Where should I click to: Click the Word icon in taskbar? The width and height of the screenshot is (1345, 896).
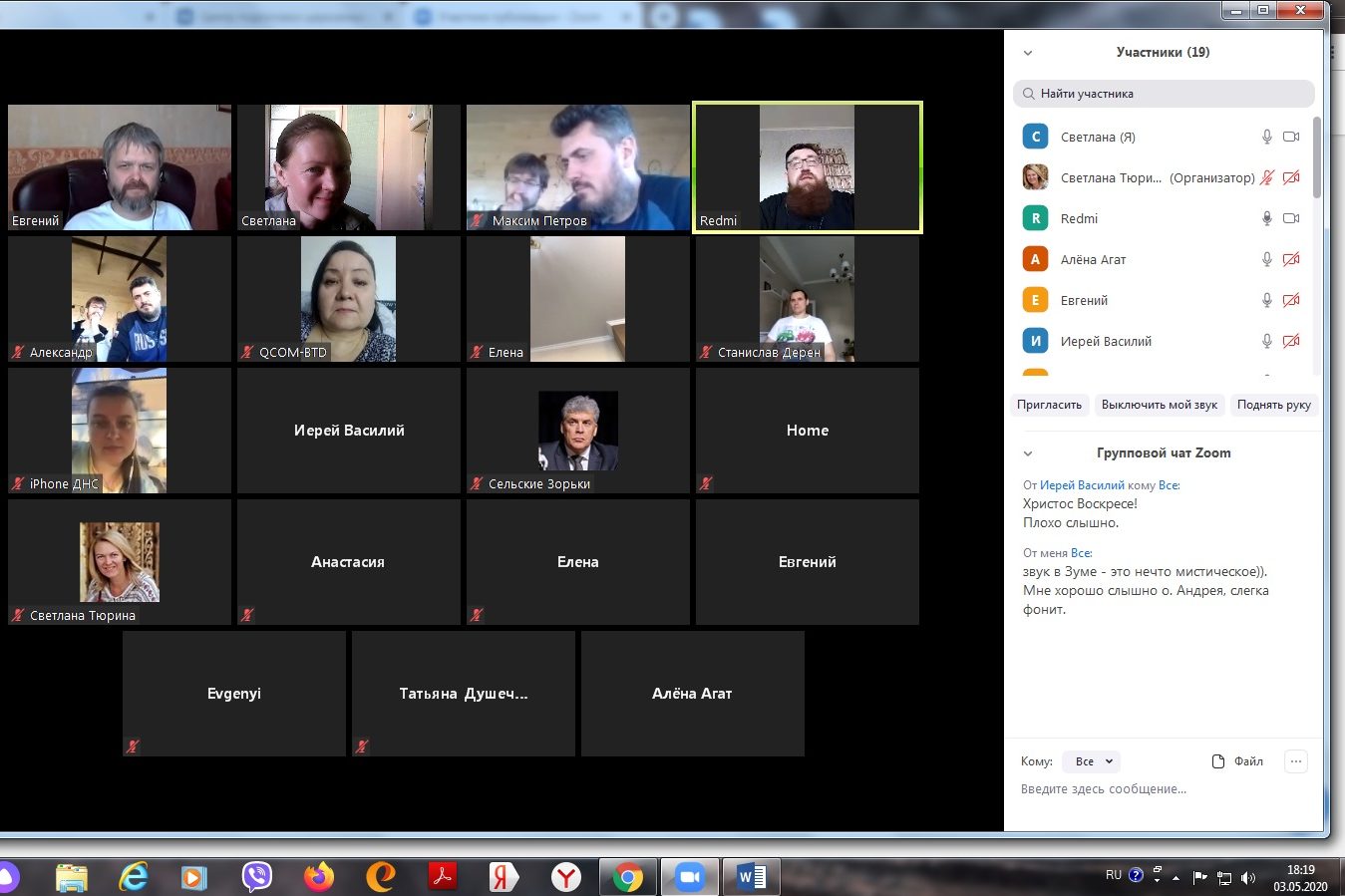[751, 877]
